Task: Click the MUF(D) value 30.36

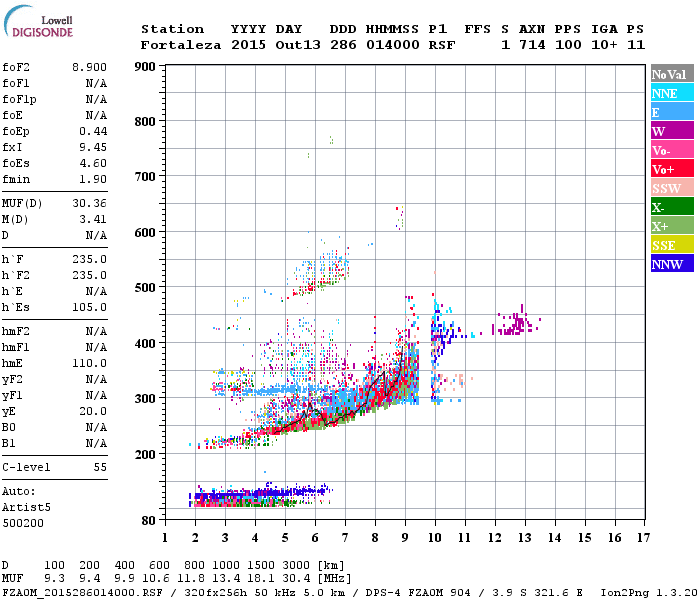Action: [89, 204]
